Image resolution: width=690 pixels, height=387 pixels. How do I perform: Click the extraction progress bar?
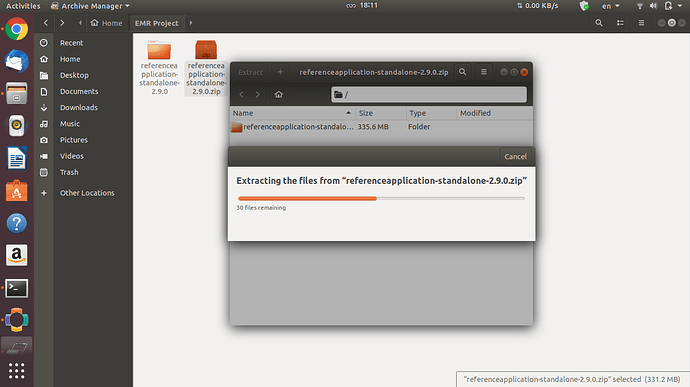381,199
